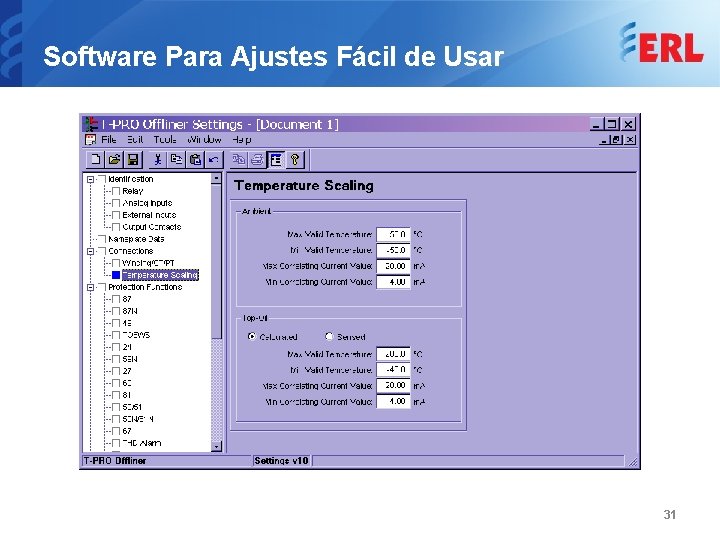Click the tree scrollbar down arrow
Image resolution: width=720 pixels, height=540 pixels.
(x=216, y=446)
